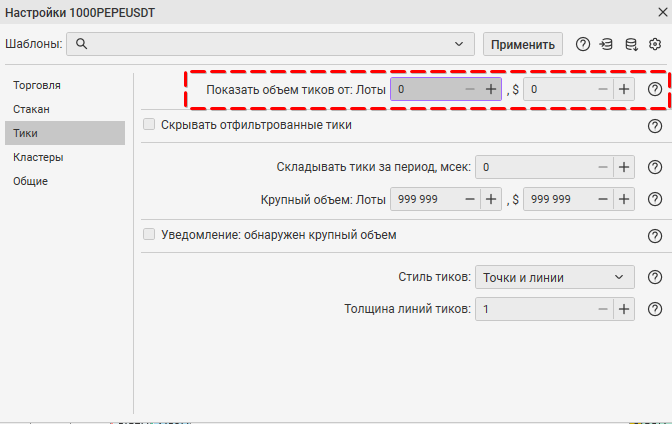Click the help icon next to Применить

pyautogui.click(x=583, y=44)
